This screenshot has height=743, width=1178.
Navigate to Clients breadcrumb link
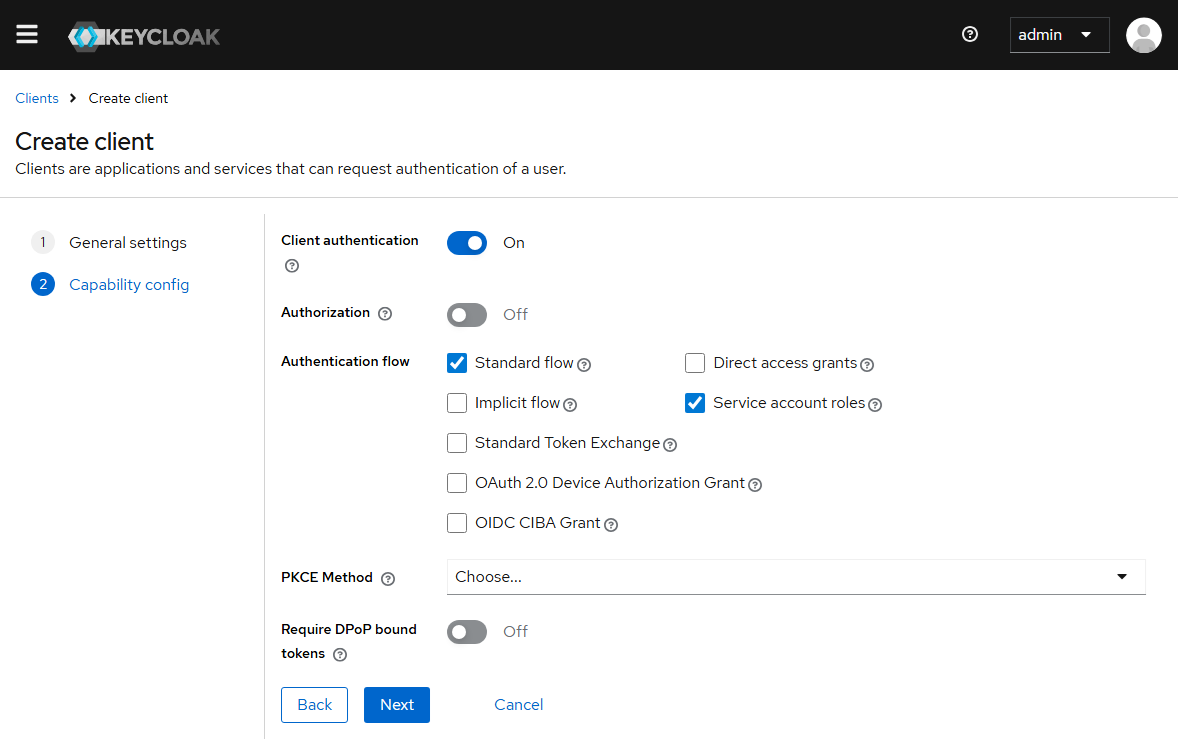[37, 98]
